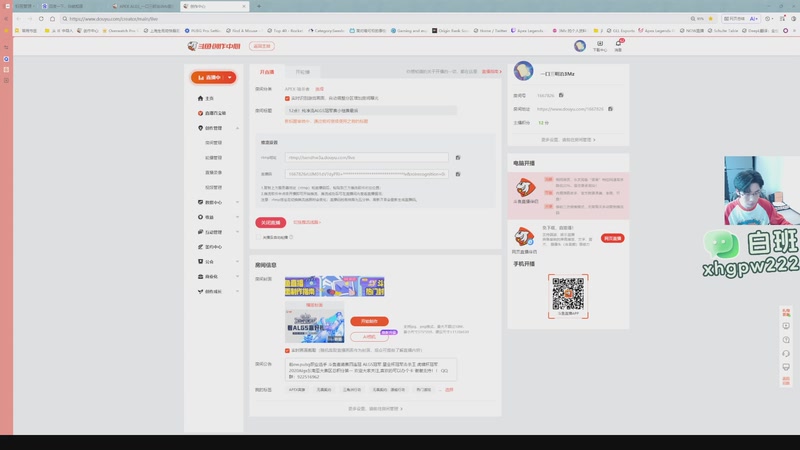Click the 签约中心 sidebar icon
800x450 pixels.
pos(200,247)
